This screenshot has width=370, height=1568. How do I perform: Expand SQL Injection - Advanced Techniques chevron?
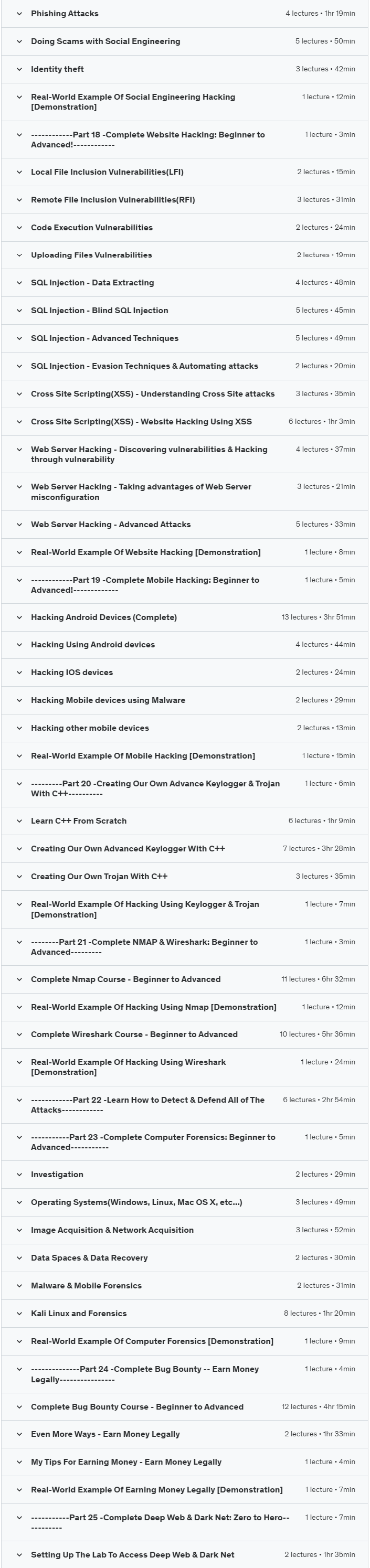19,338
